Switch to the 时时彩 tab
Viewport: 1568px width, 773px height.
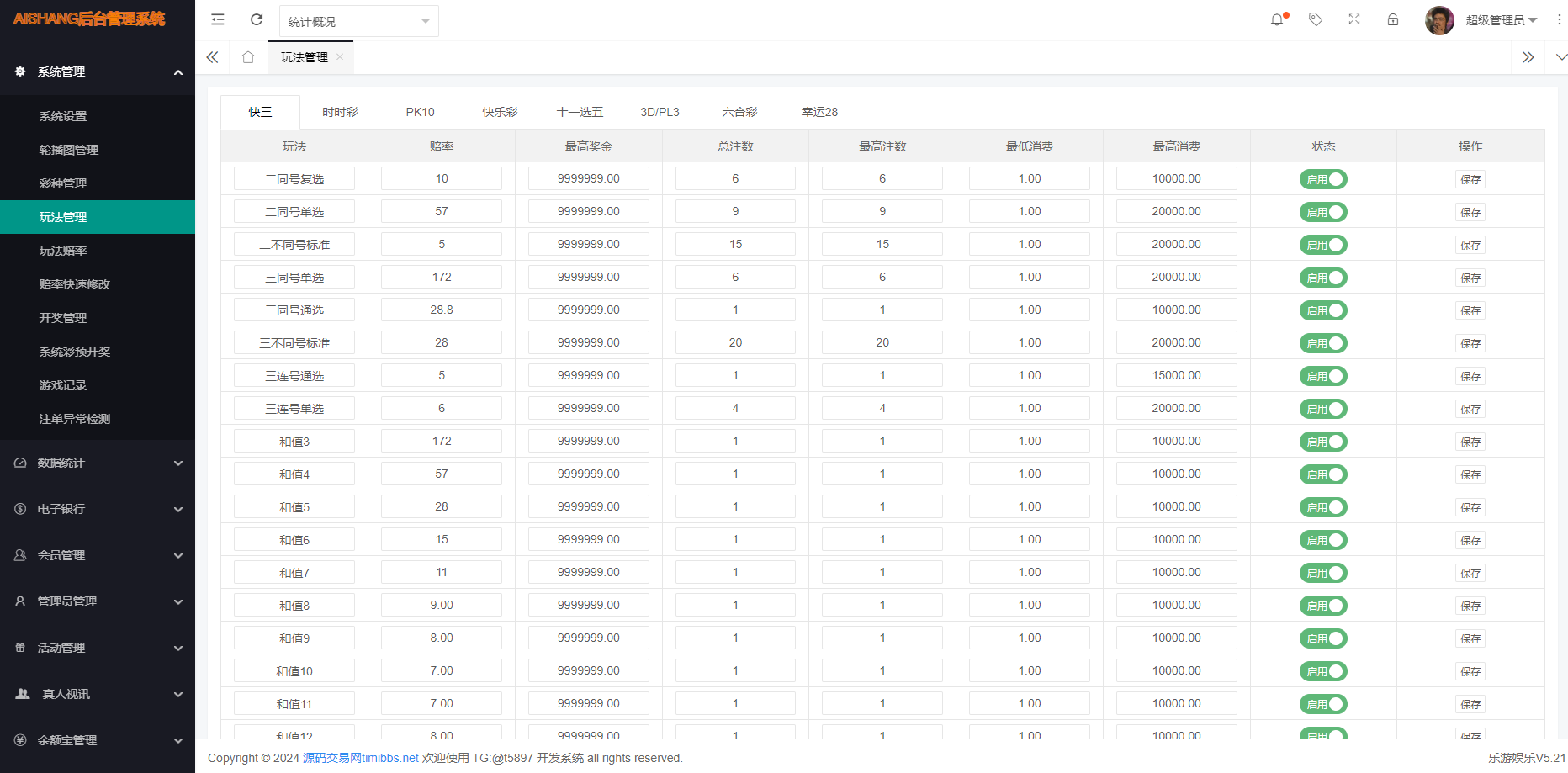click(340, 112)
